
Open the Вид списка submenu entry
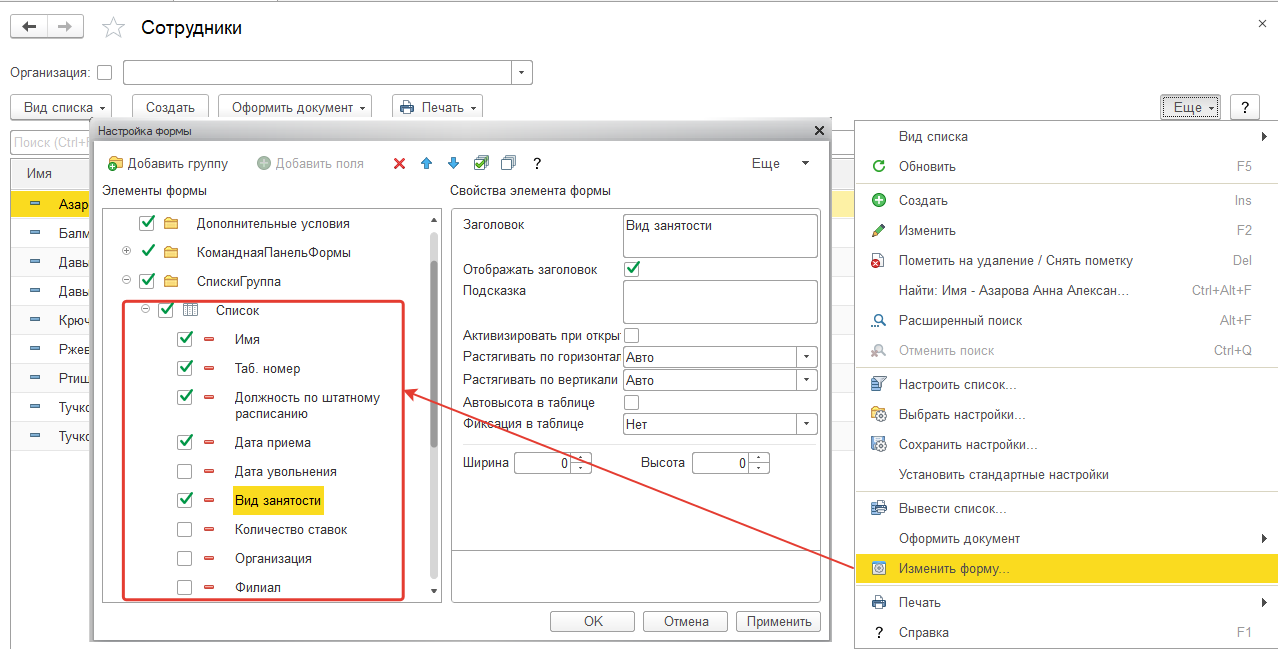[1066, 136]
